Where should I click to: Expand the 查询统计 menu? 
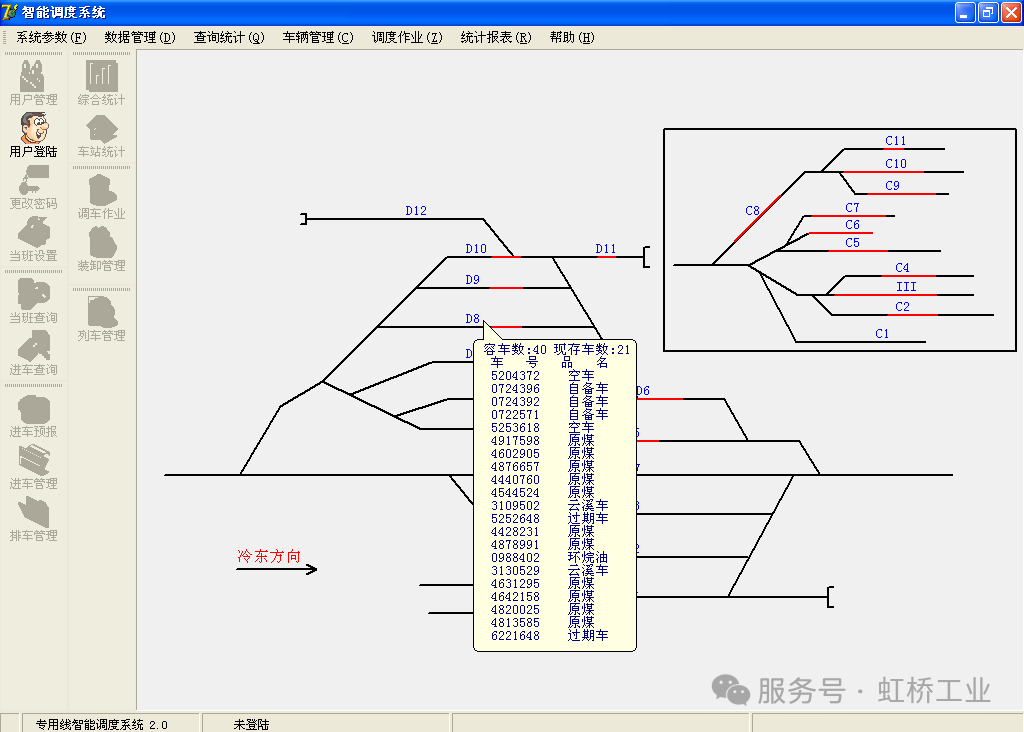pos(229,37)
